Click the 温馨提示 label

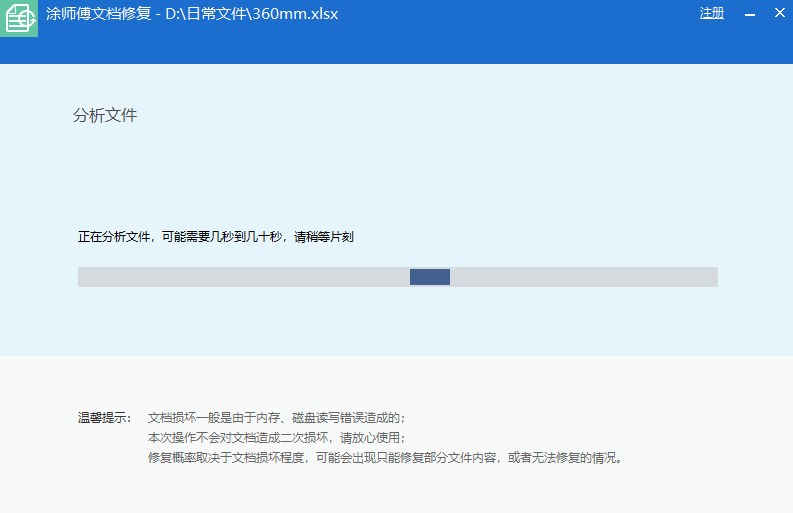pos(104,418)
